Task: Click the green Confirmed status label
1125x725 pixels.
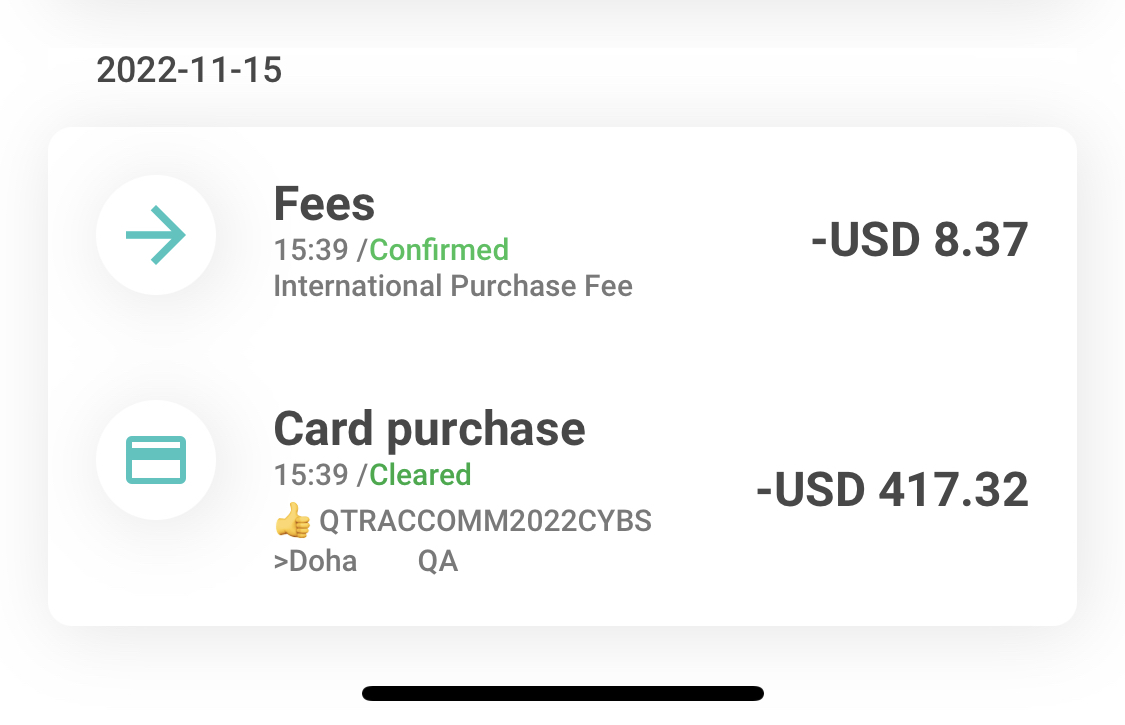Action: click(439, 250)
